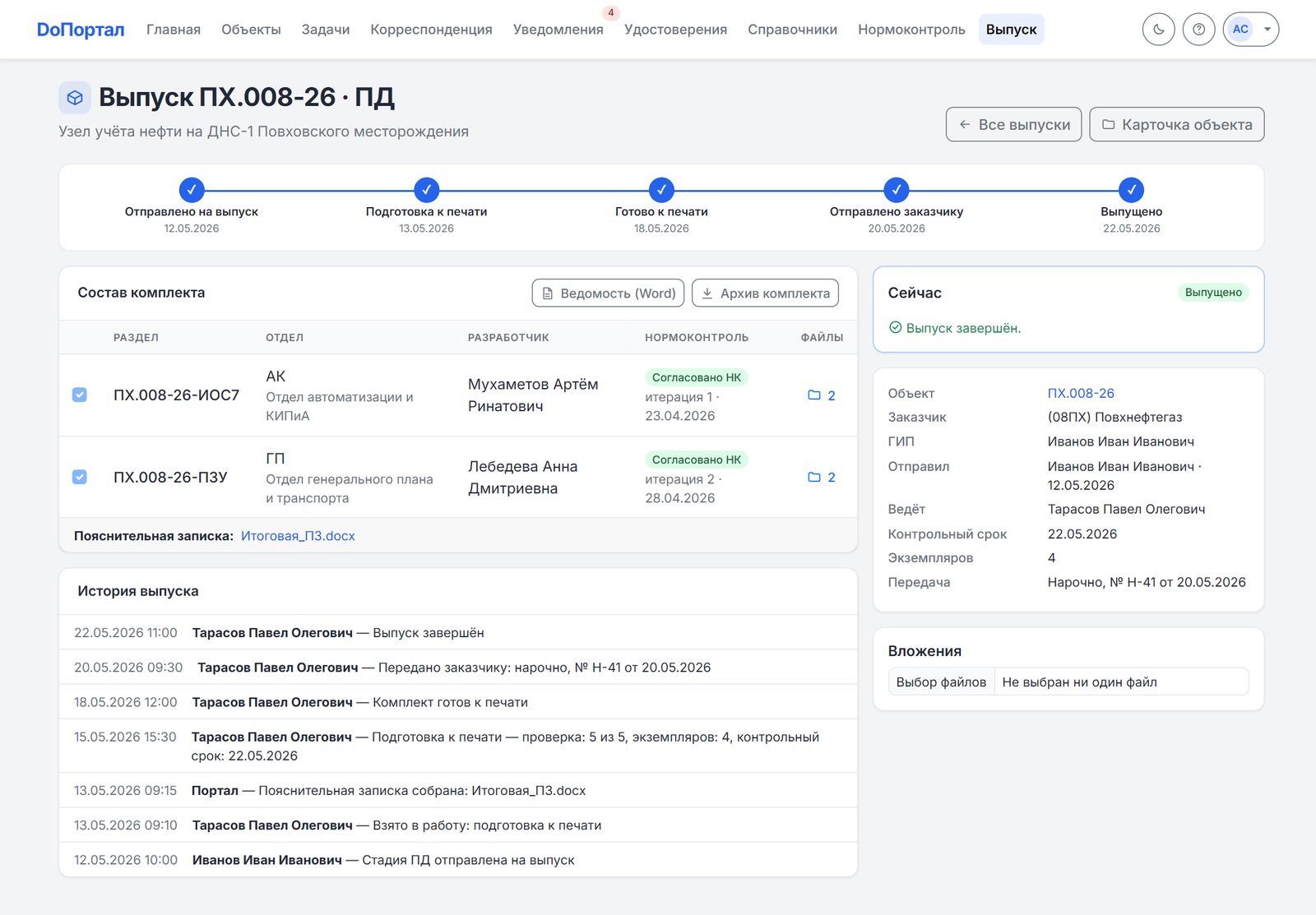Click notification badge above Уведомления
Screen dimensions: 1316x915
point(610,12)
